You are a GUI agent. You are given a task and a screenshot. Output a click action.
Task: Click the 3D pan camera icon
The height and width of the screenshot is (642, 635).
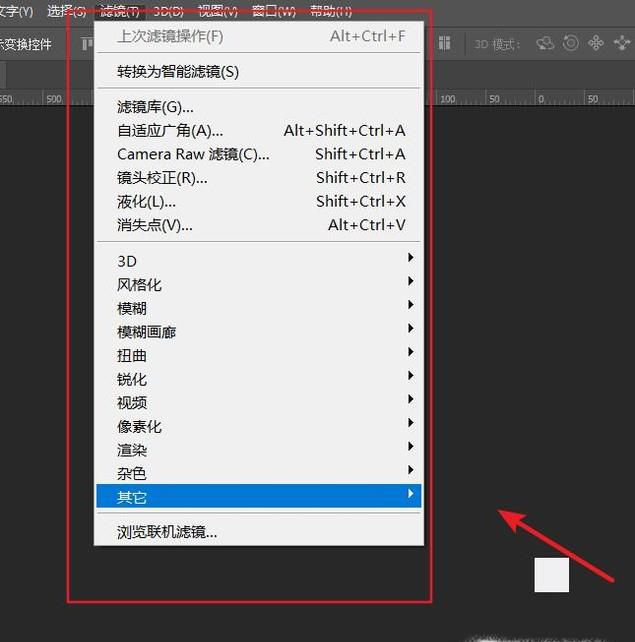tap(596, 43)
